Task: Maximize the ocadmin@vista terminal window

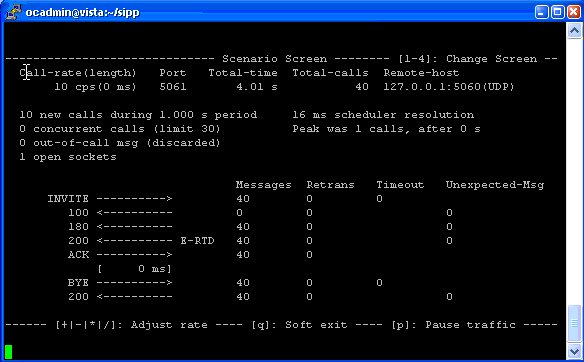Action: (558, 12)
